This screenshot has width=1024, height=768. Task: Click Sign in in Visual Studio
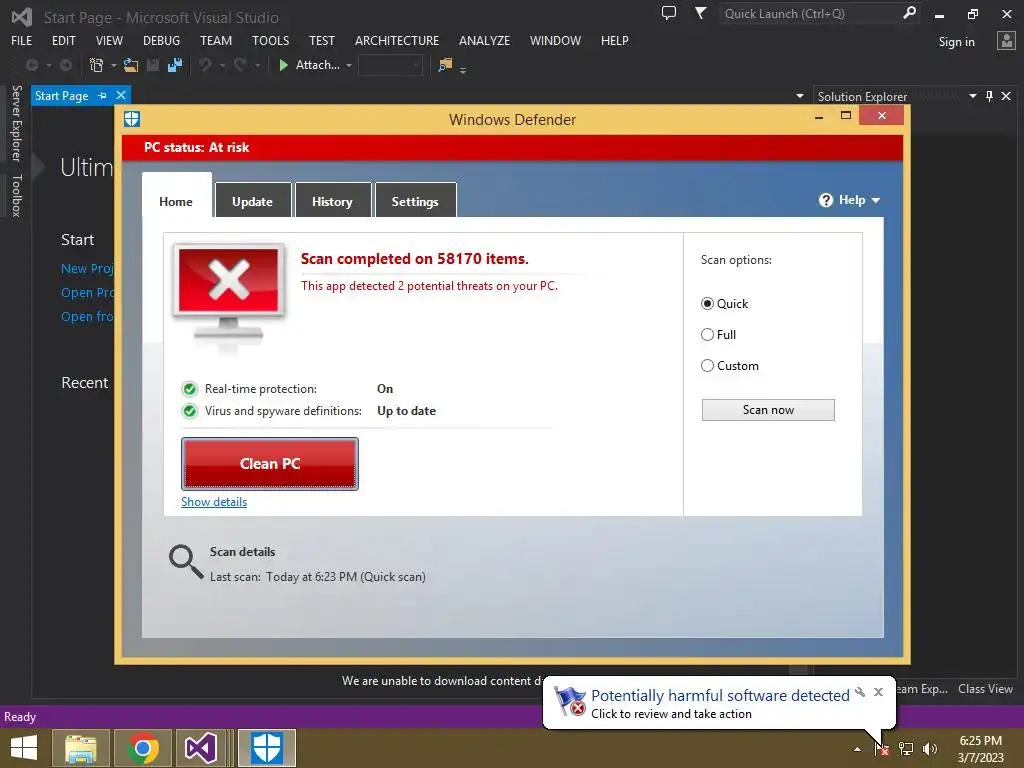point(957,42)
